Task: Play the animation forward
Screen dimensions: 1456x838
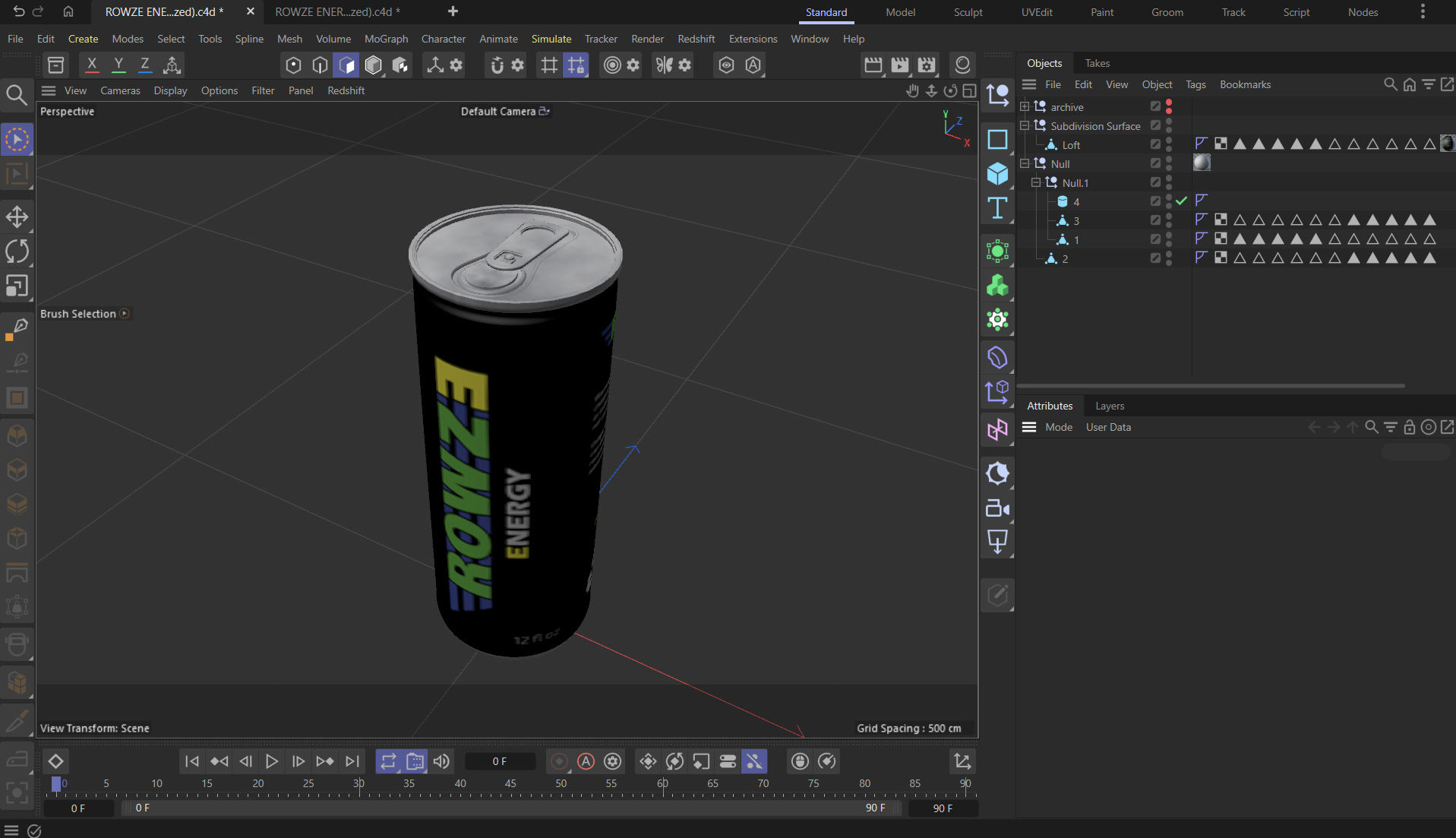Action: tap(272, 761)
